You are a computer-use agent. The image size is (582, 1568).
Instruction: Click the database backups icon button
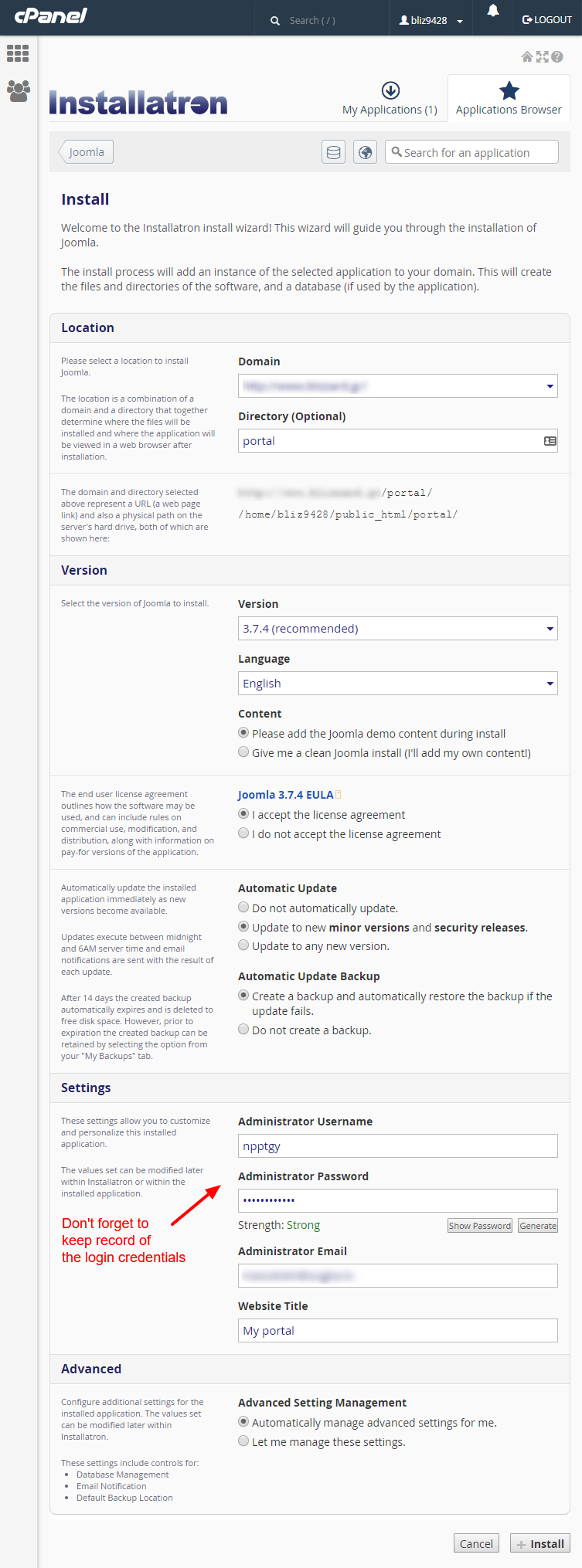(x=333, y=152)
